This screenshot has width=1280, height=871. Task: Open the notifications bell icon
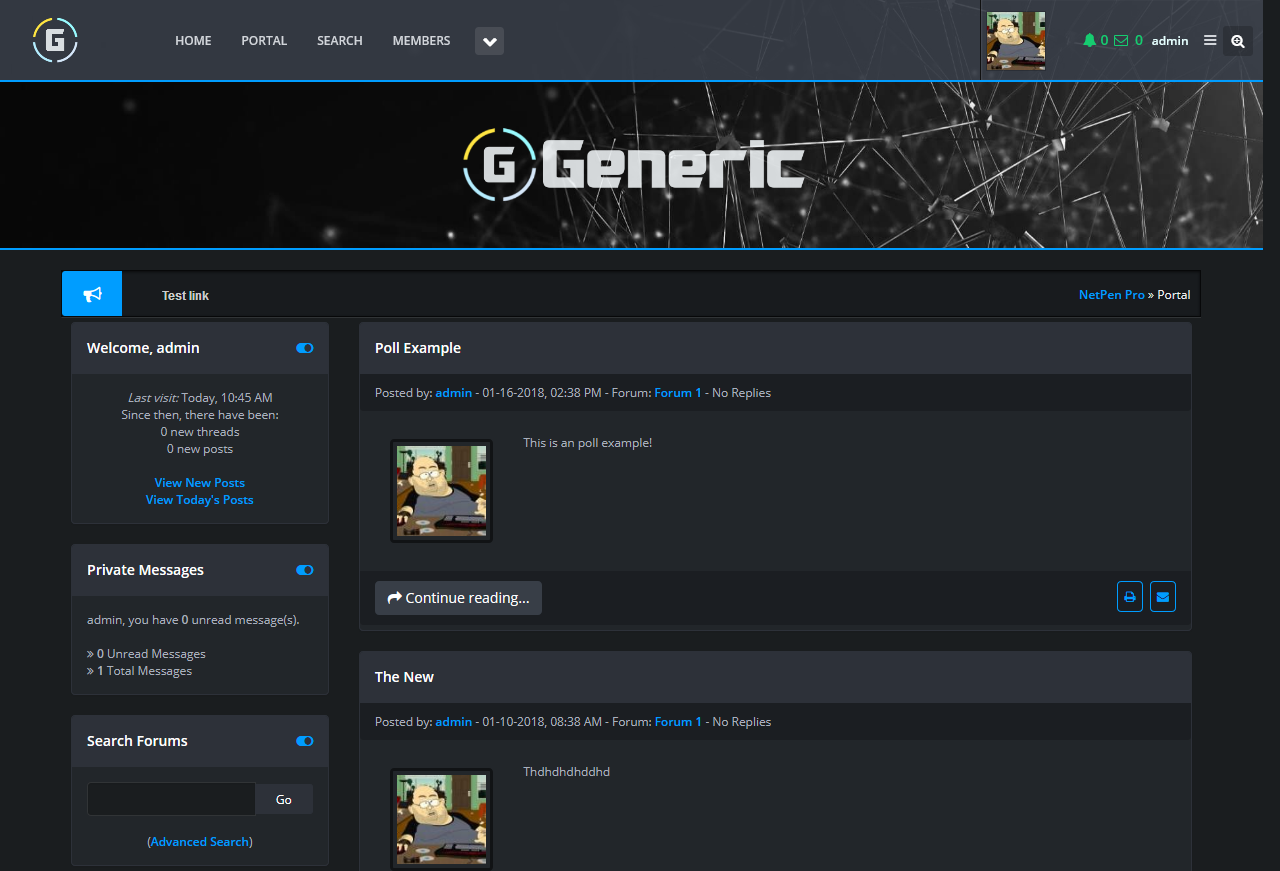1090,40
